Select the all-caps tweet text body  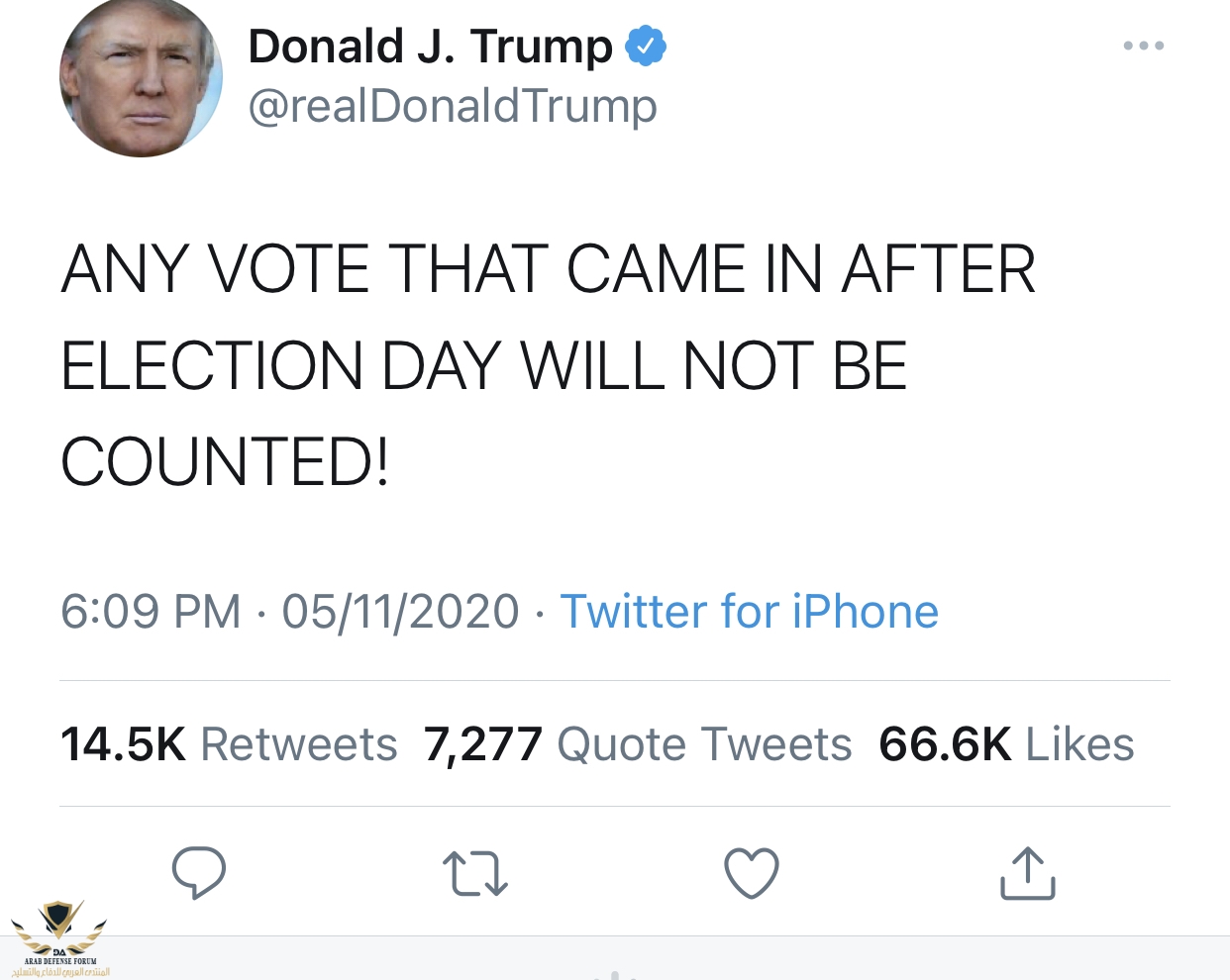tap(548, 365)
